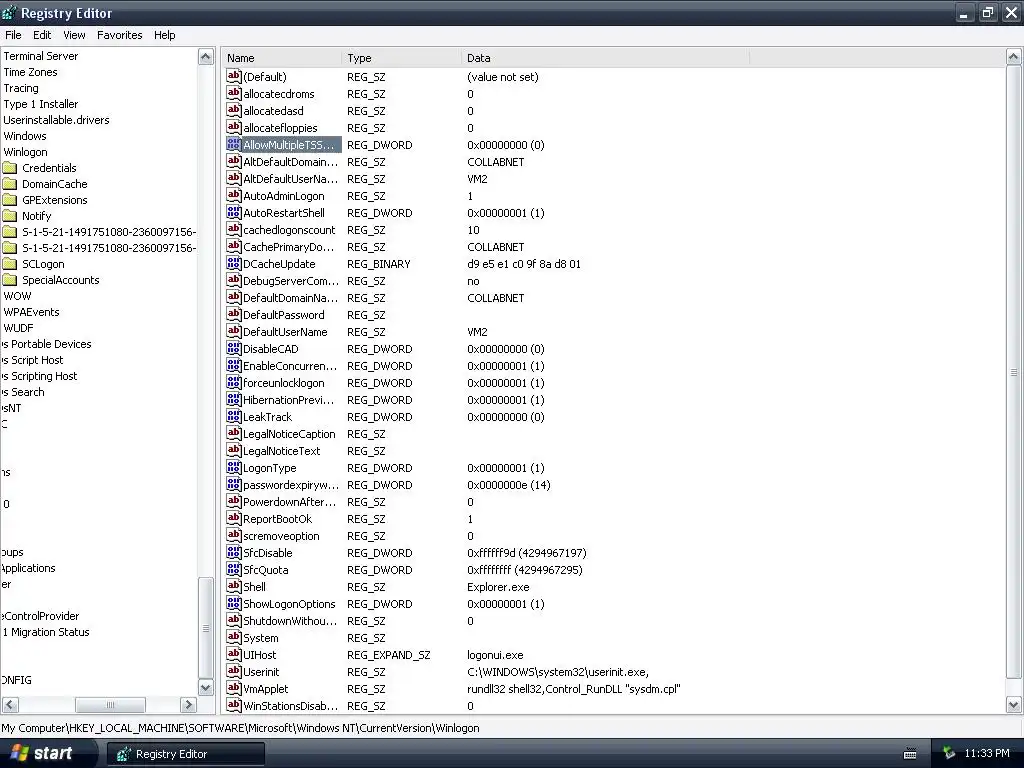Click the 11:33 PM taskbar clock
Viewport: 1024px width, 768px height.
pyautogui.click(x=987, y=753)
